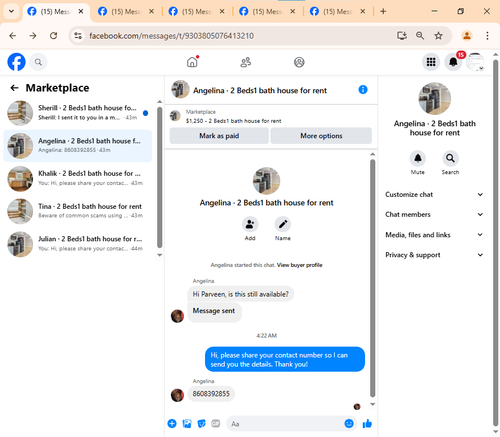Expand Privacy & support section
Image resolution: width=500 pixels, height=437 pixels.
(x=434, y=255)
